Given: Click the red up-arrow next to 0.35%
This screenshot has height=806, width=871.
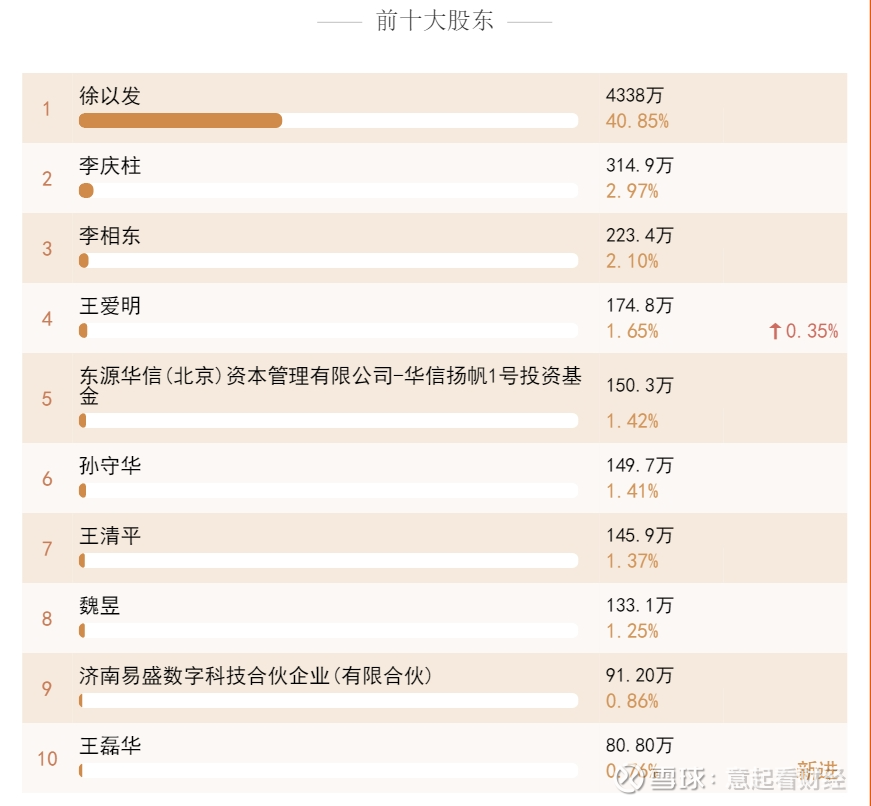Looking at the screenshot, I should [774, 332].
